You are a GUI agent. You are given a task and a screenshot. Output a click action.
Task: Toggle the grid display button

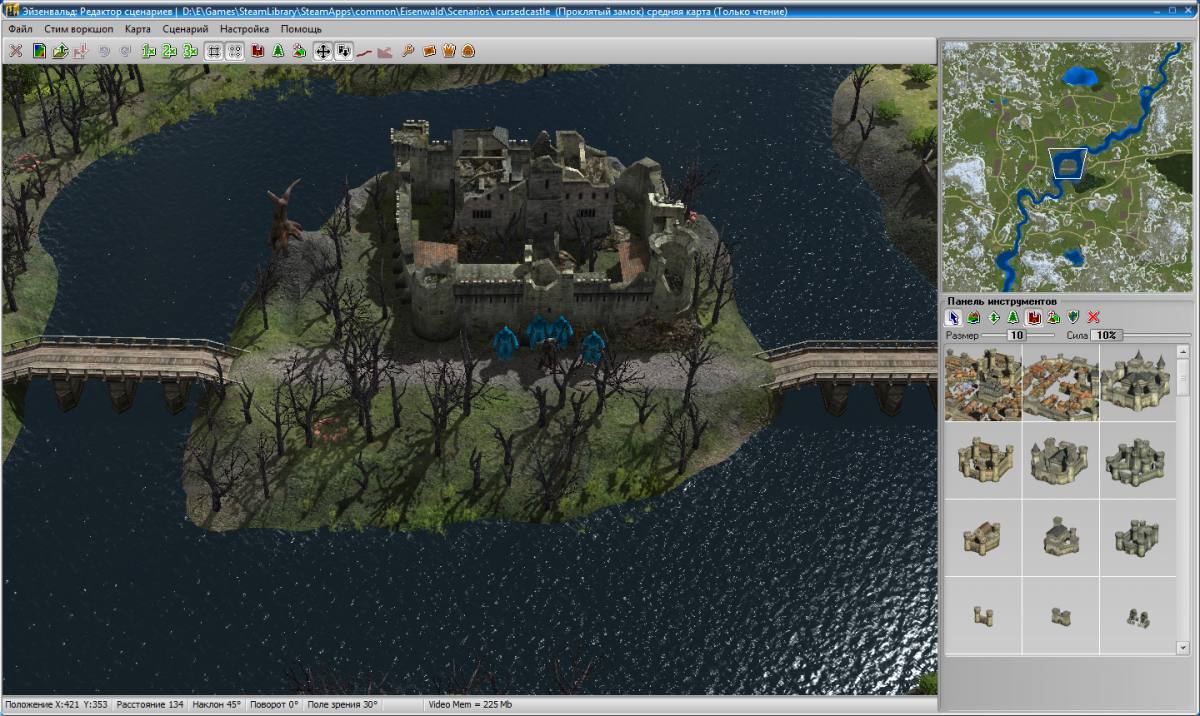coord(213,51)
